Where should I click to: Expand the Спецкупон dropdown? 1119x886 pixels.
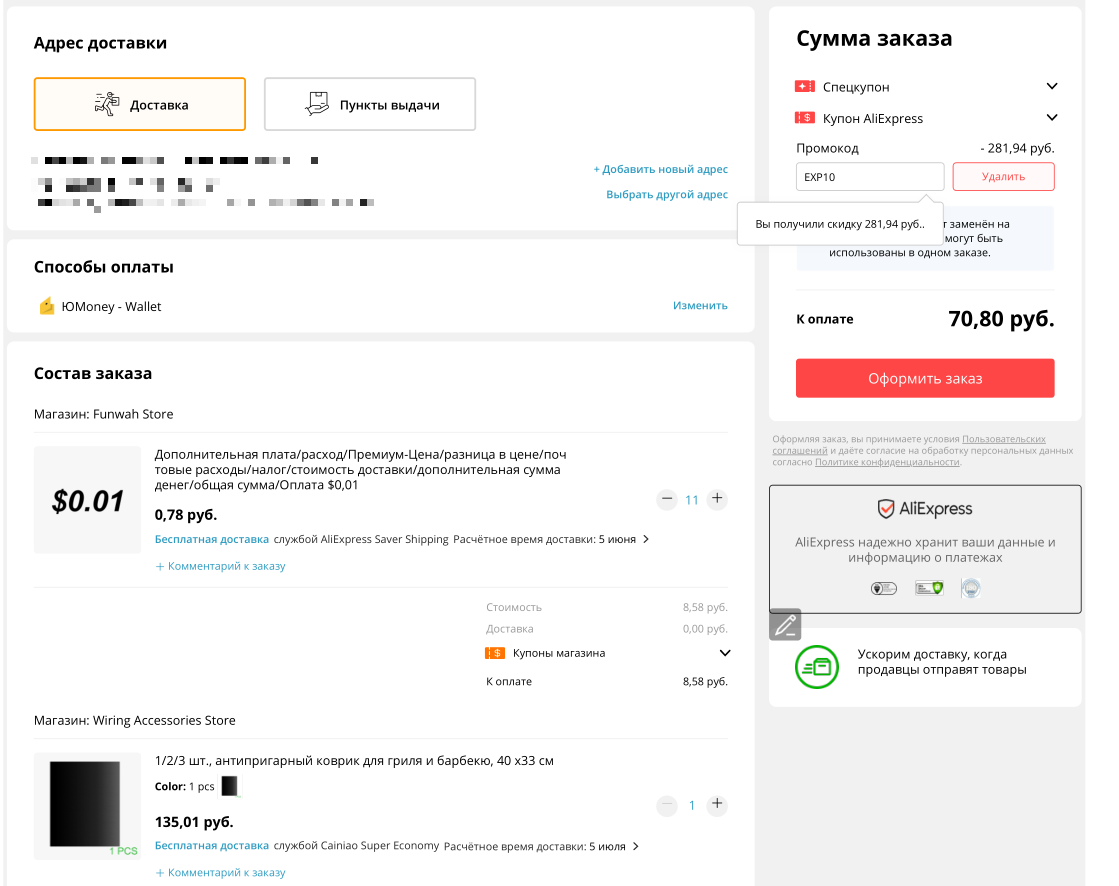pos(1052,86)
